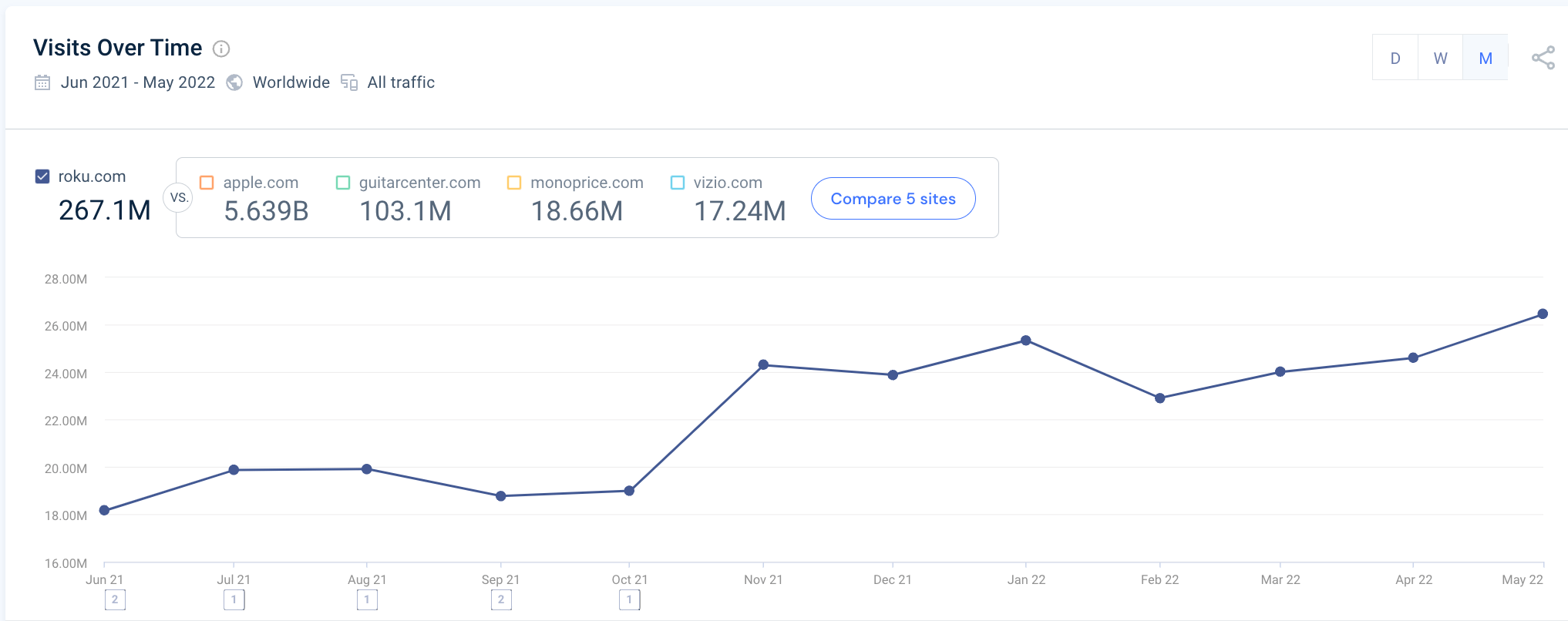Tick the vizio.com checkbox

(678, 183)
